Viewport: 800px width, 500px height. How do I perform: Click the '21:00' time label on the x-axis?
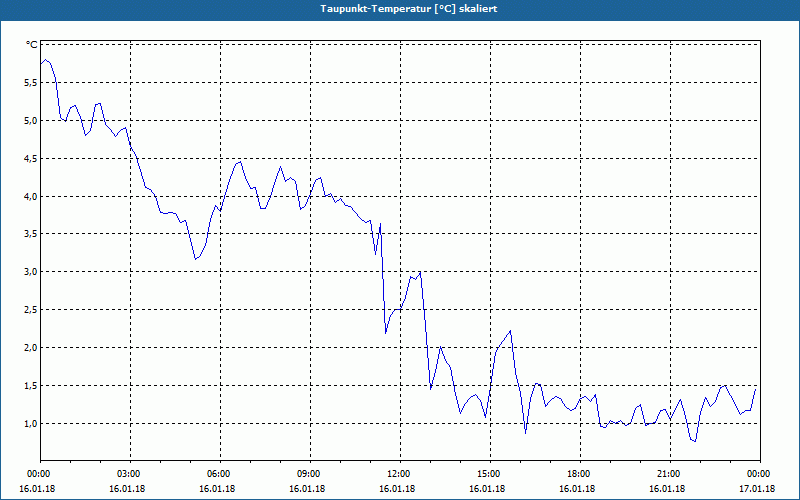coord(670,474)
